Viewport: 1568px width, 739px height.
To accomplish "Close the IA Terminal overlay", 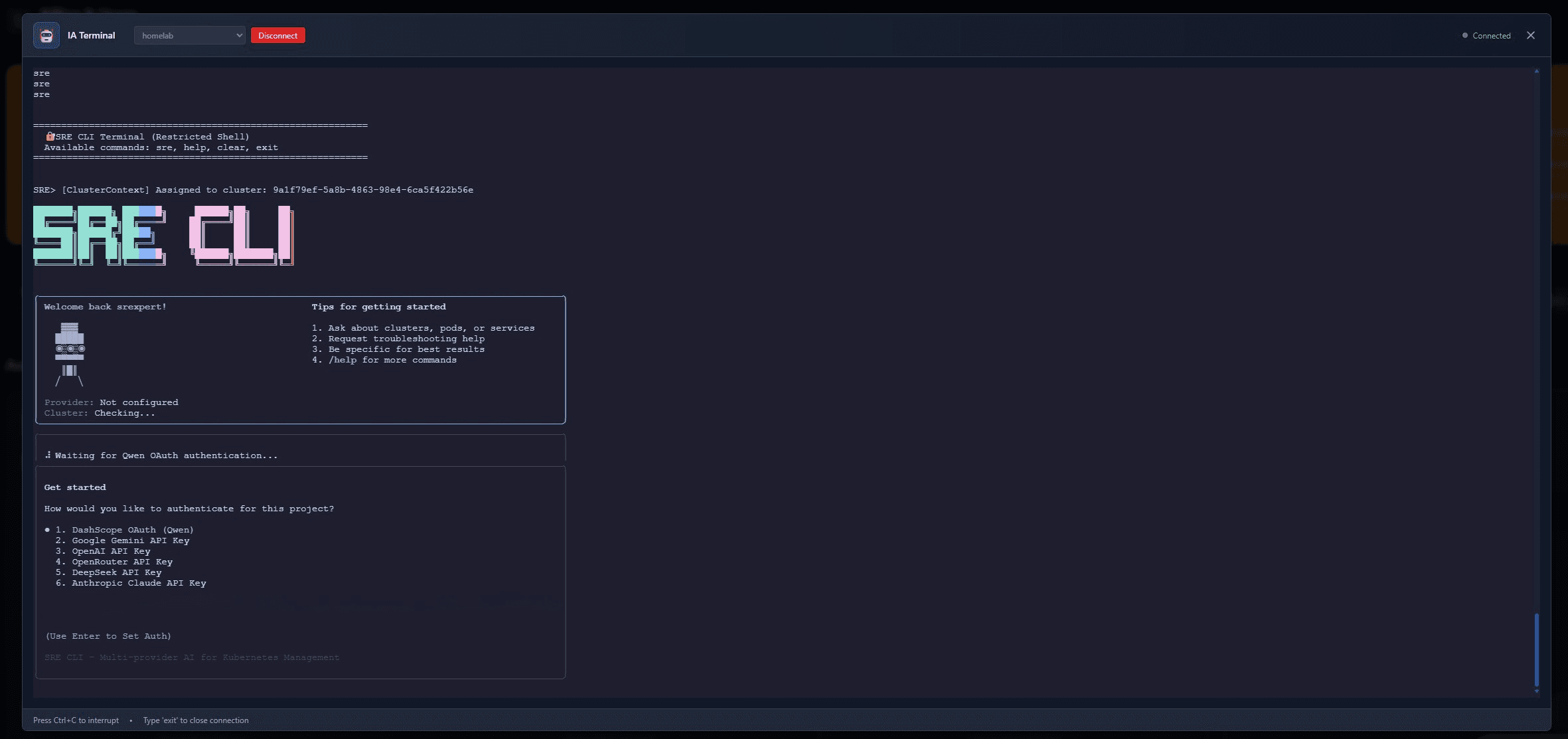I will pos(1530,35).
